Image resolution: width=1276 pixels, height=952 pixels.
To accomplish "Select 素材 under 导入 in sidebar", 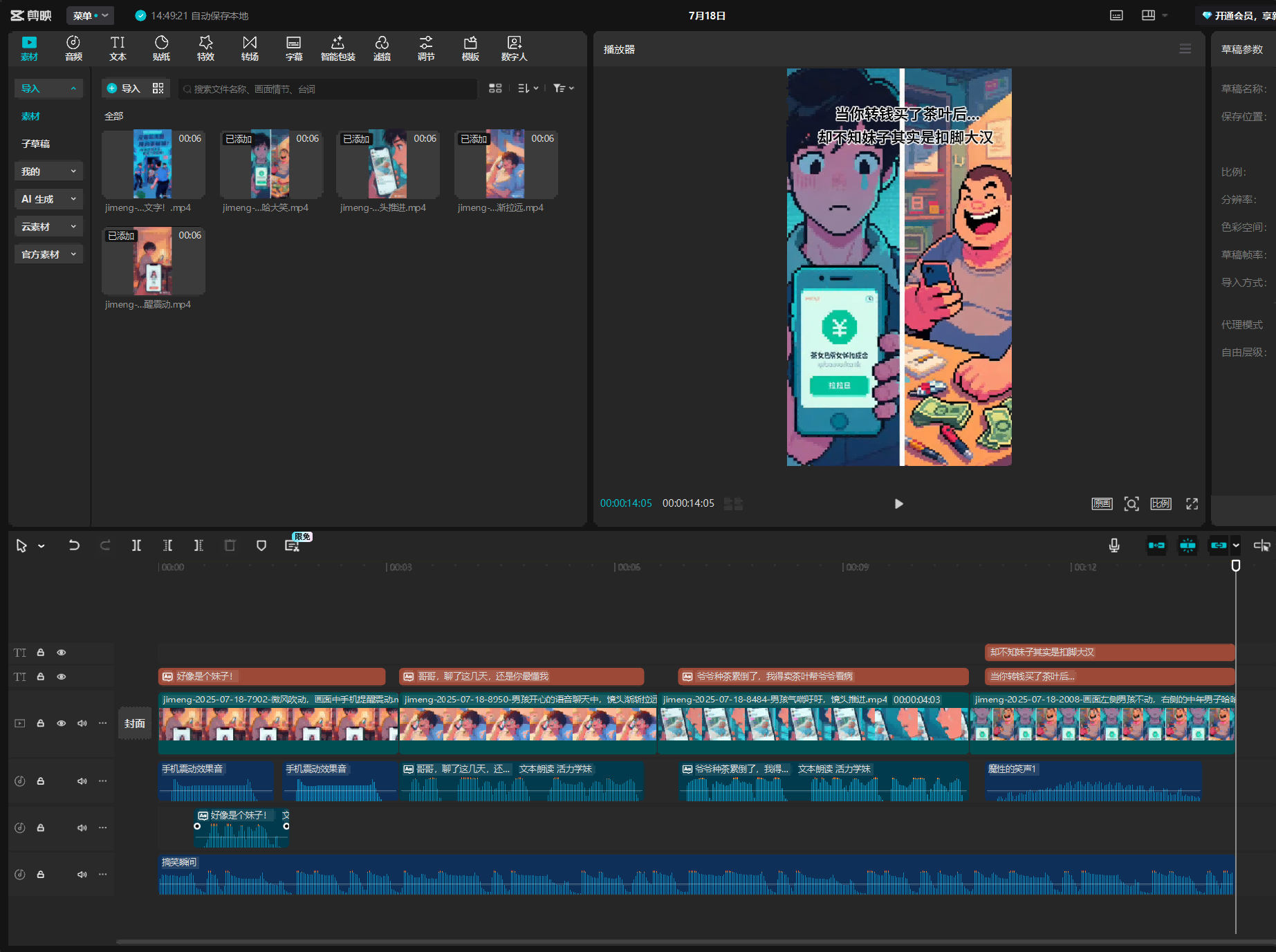I will (30, 116).
